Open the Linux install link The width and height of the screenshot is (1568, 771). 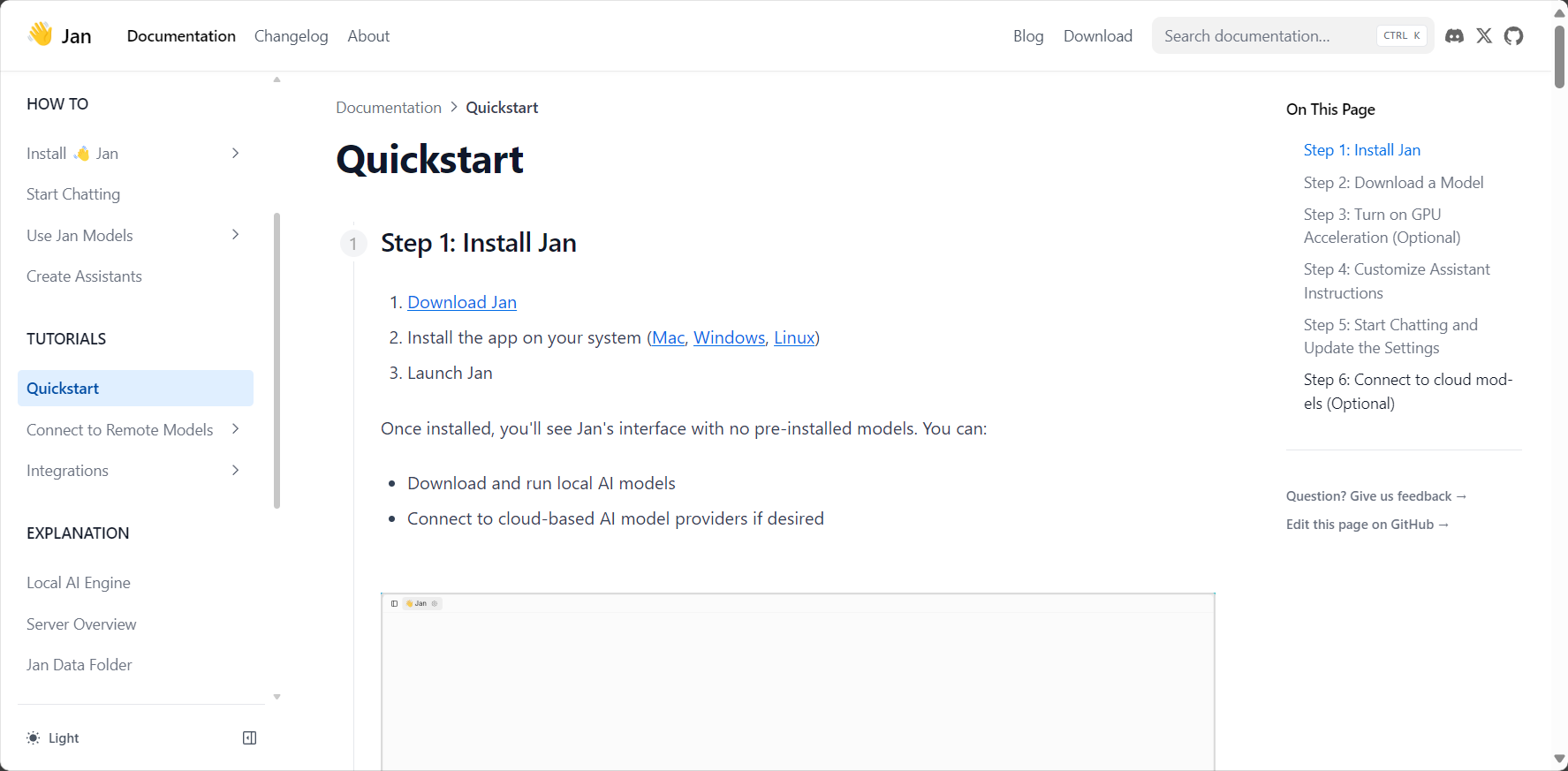(x=794, y=337)
